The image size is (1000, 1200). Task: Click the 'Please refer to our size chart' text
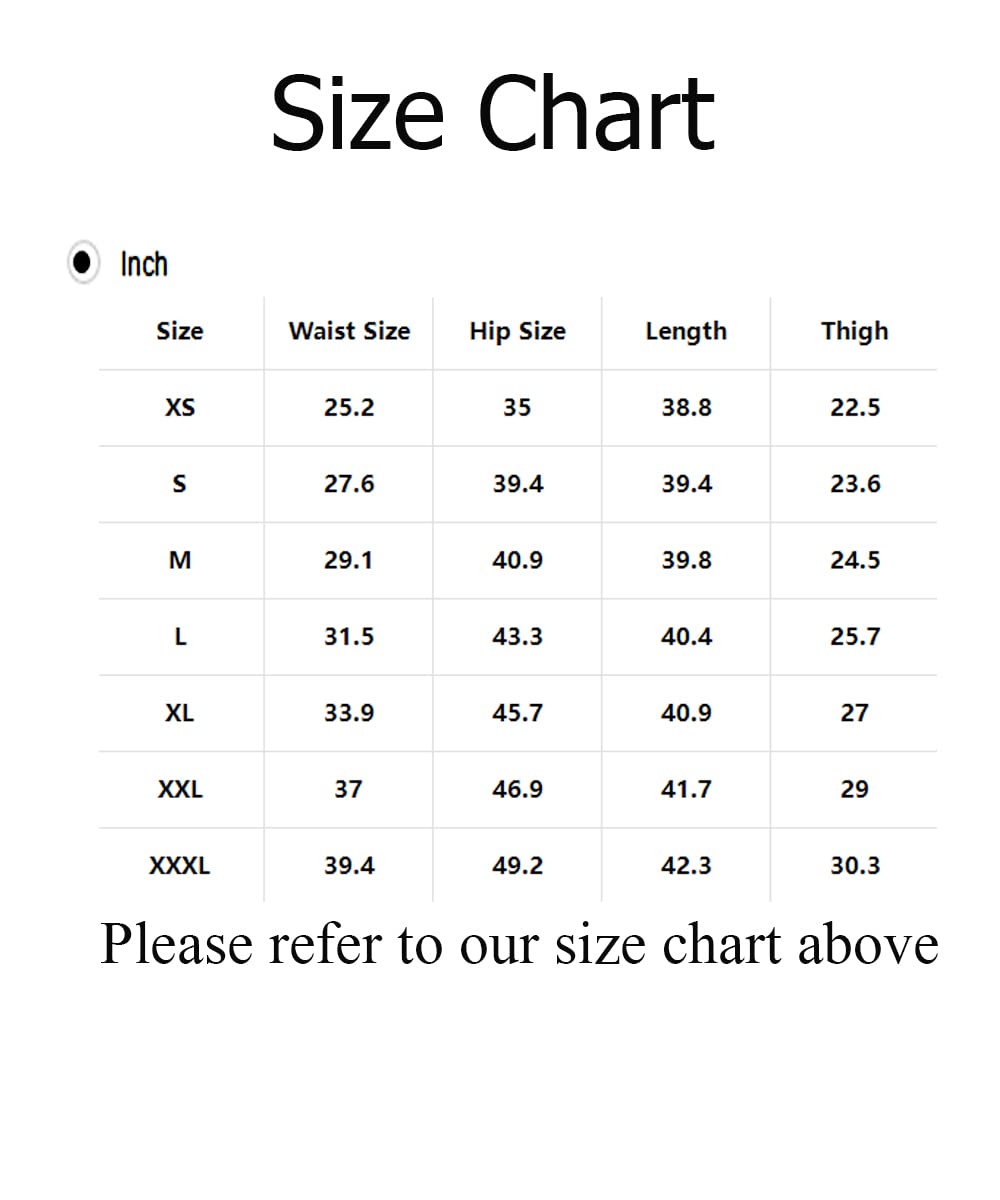(519, 943)
